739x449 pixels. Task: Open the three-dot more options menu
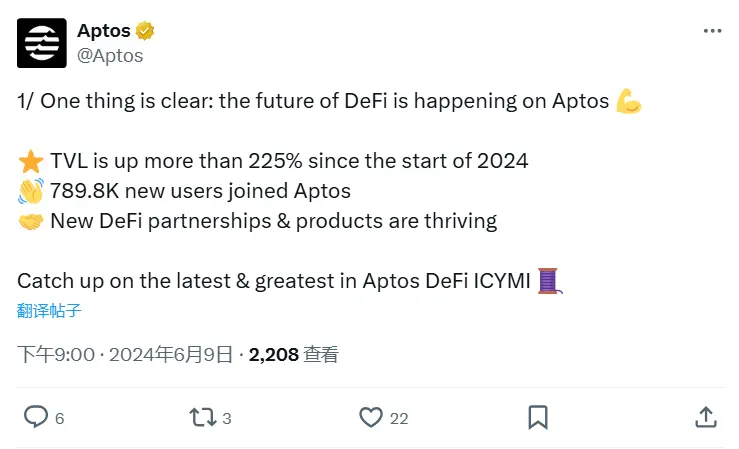[x=712, y=31]
